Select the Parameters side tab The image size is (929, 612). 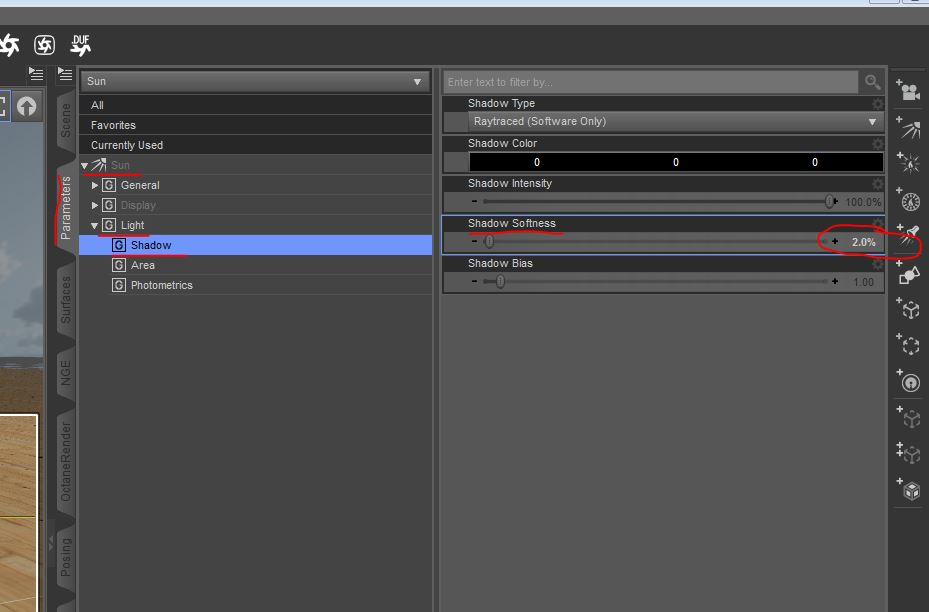tap(66, 207)
